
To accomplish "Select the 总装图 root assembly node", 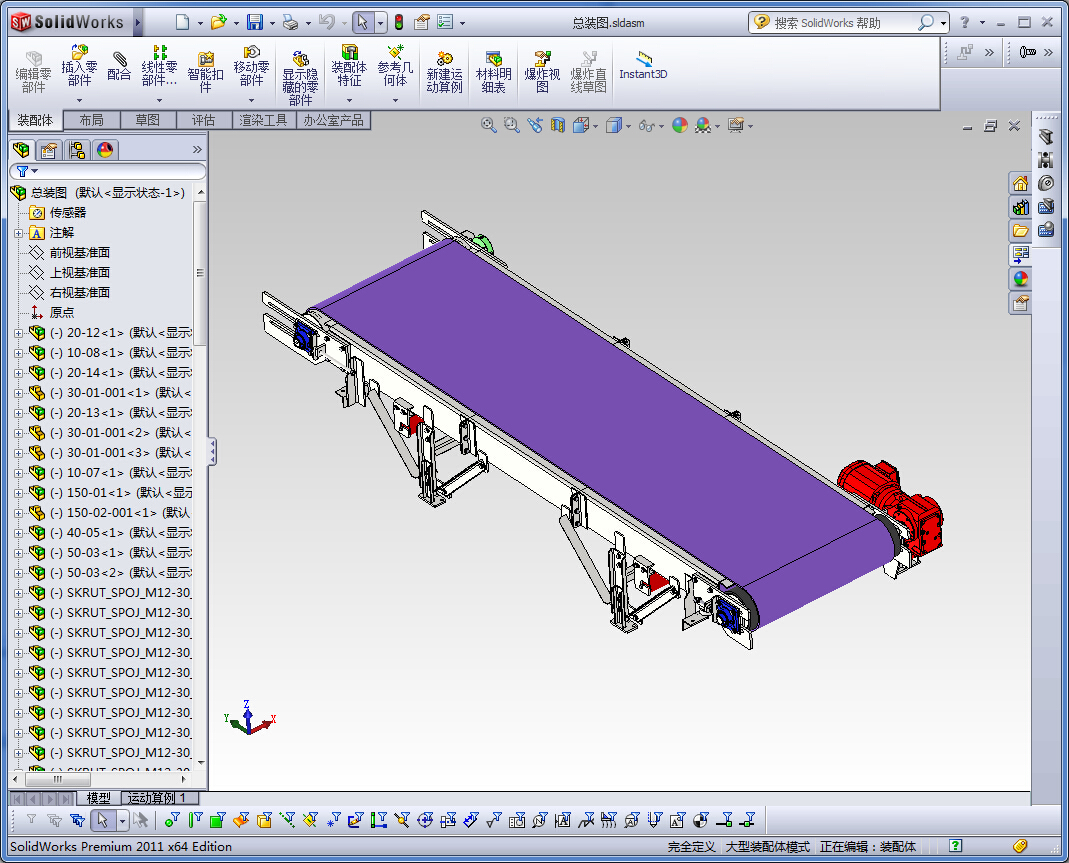I will [98, 193].
